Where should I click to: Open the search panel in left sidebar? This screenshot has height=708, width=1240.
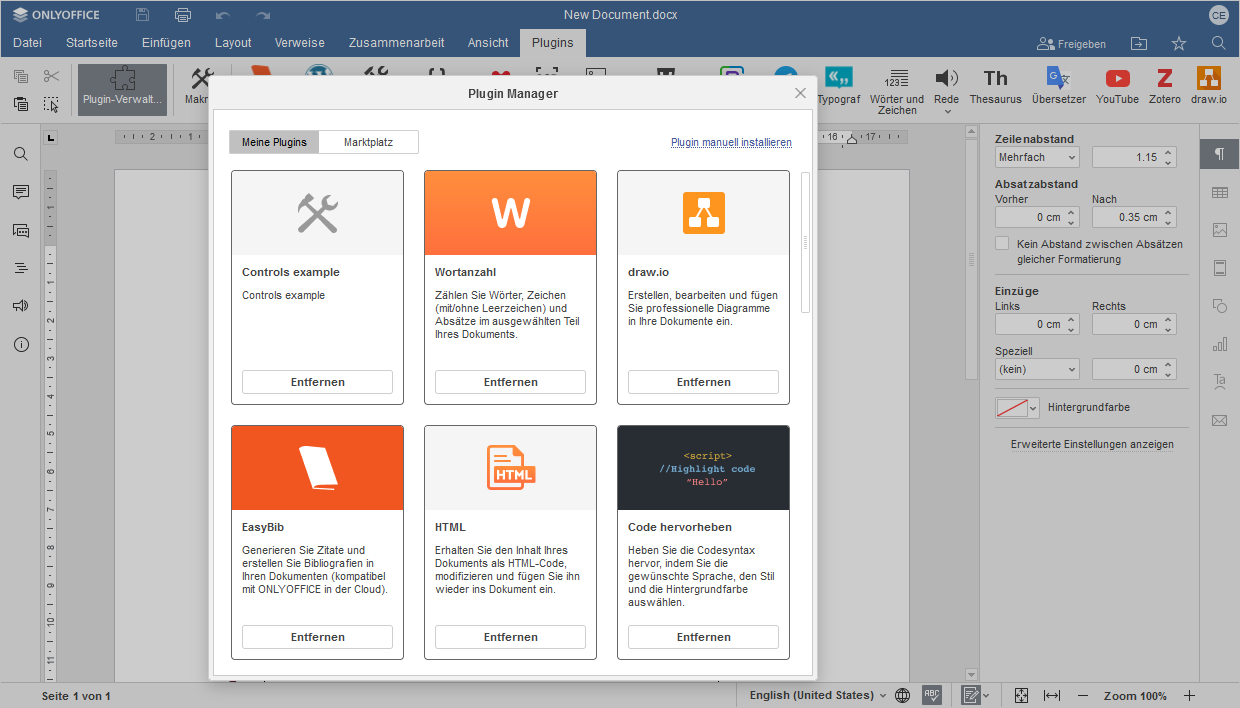coord(21,154)
